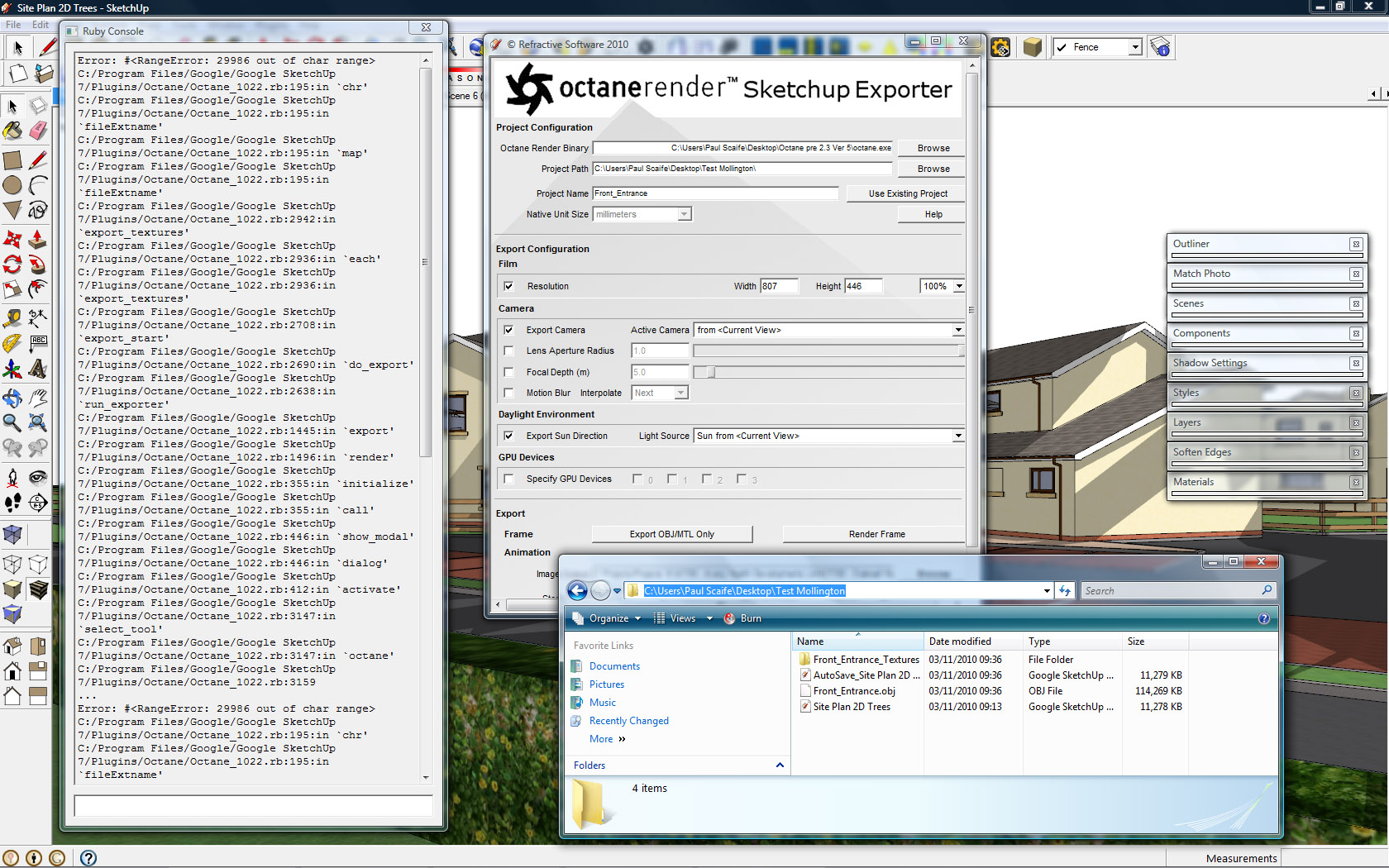Open the Edit menu in SketchUp

[x=41, y=25]
